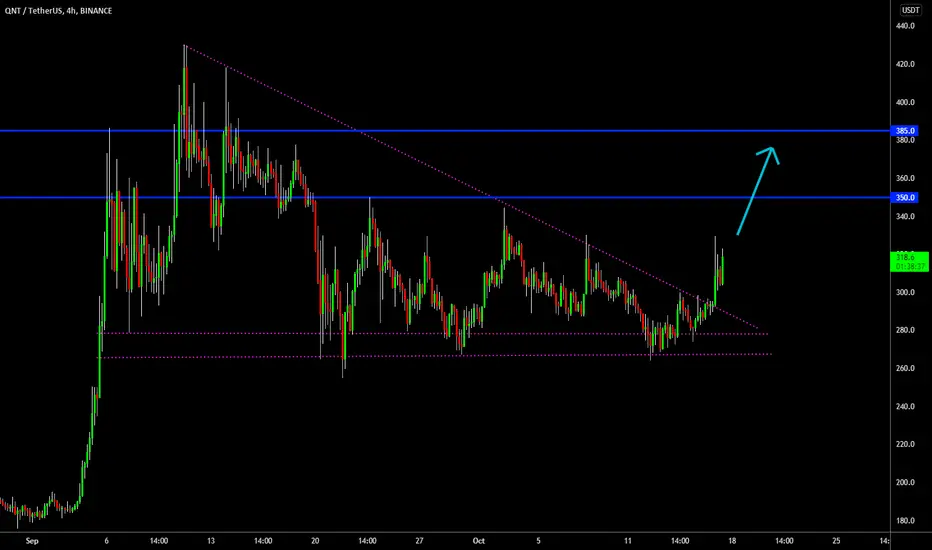The height and width of the screenshot is (550, 932).
Task: Click the 380.0 price axis label
Action: pos(905,141)
